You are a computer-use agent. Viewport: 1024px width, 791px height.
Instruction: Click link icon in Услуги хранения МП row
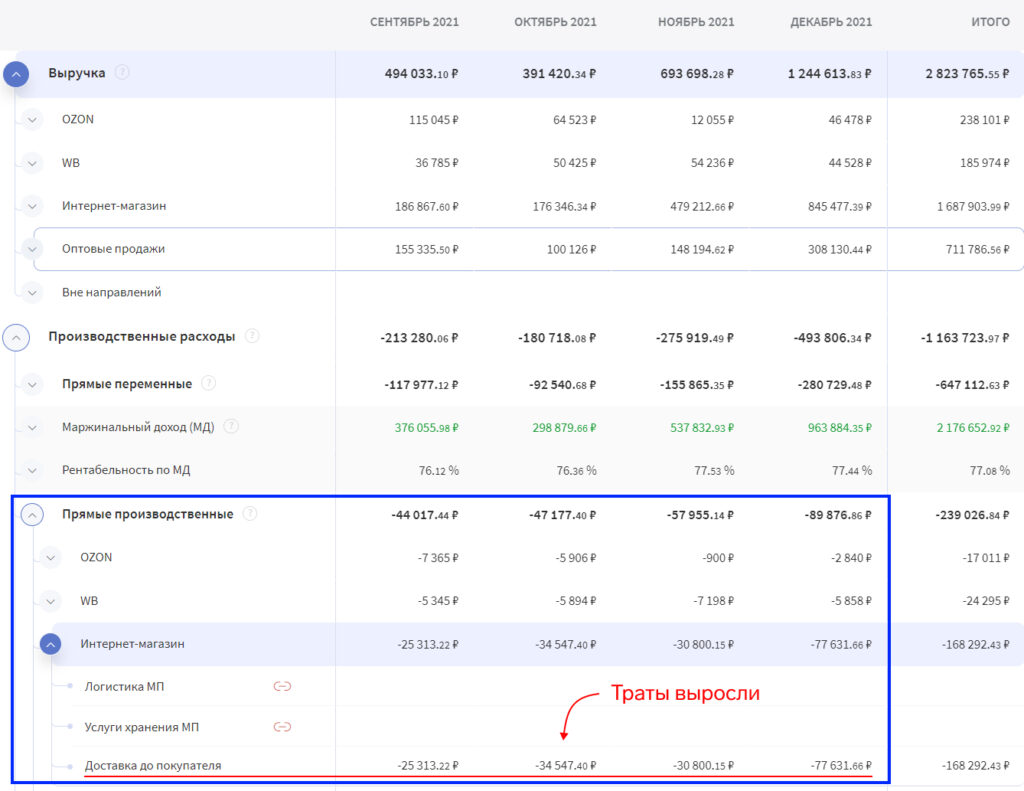click(282, 727)
